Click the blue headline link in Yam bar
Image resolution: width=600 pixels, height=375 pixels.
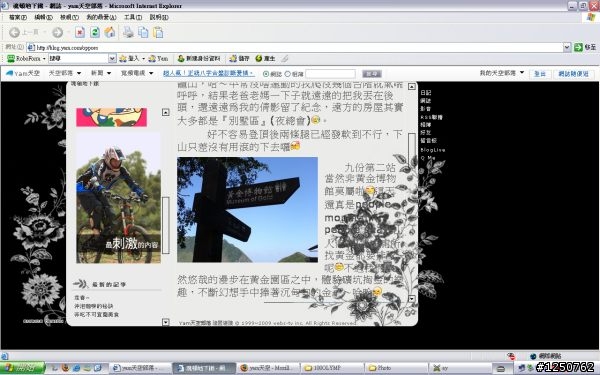tap(209, 73)
